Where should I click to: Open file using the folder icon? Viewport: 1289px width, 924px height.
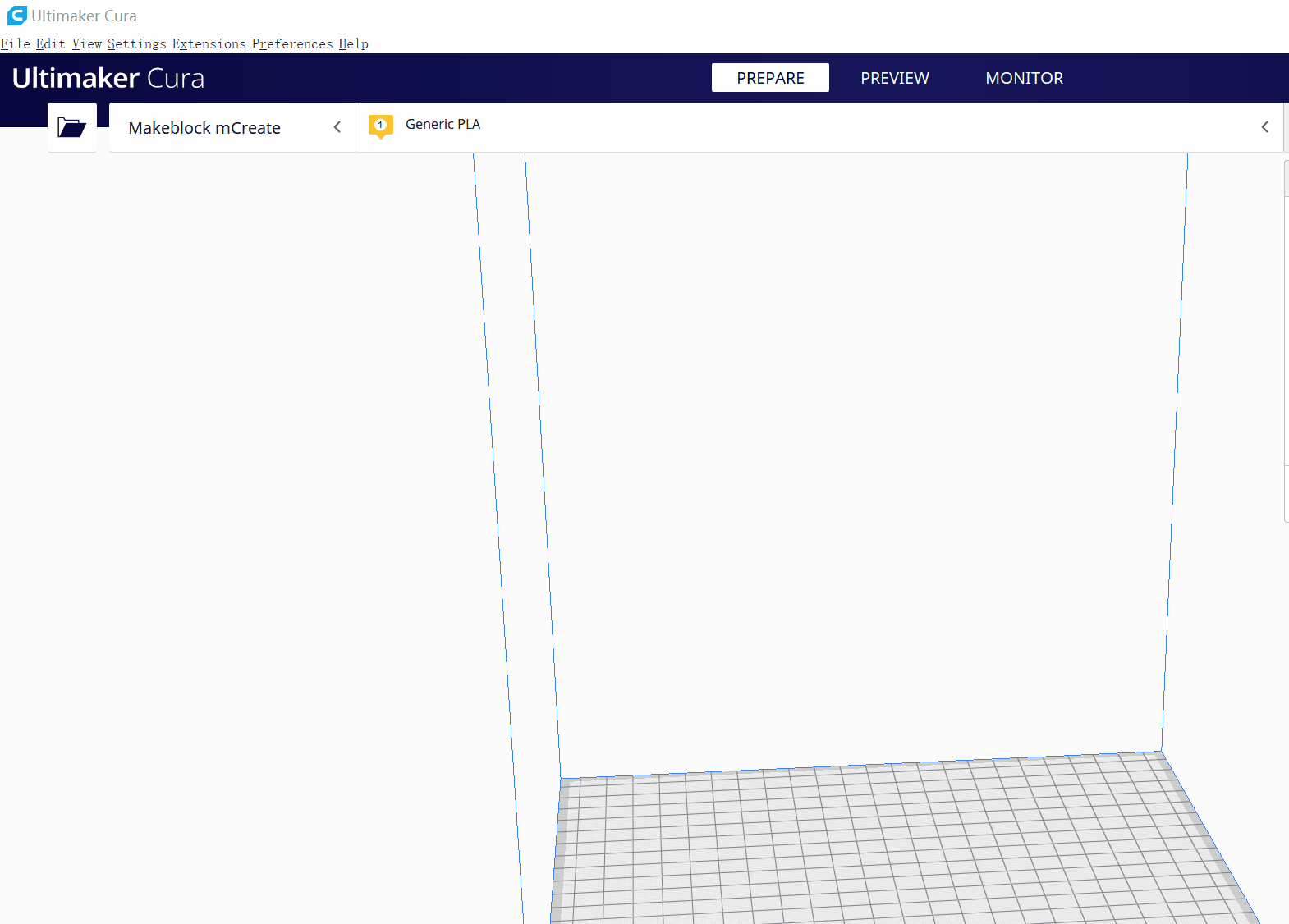[72, 127]
